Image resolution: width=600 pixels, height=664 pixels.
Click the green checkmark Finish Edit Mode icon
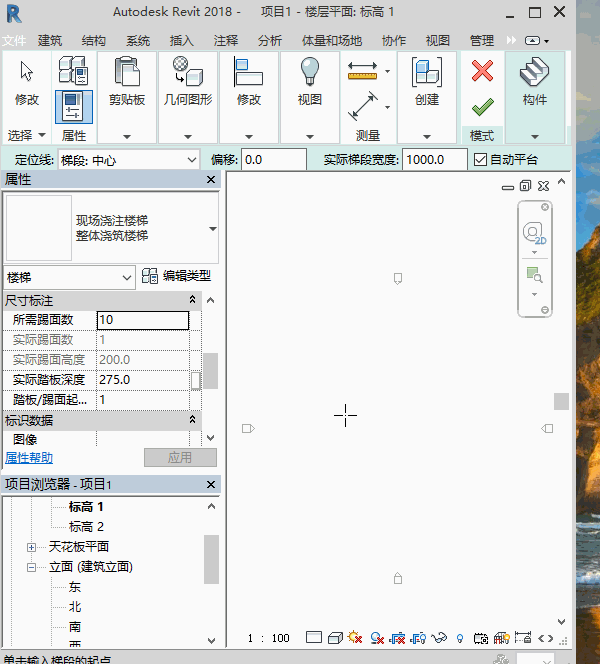482,105
